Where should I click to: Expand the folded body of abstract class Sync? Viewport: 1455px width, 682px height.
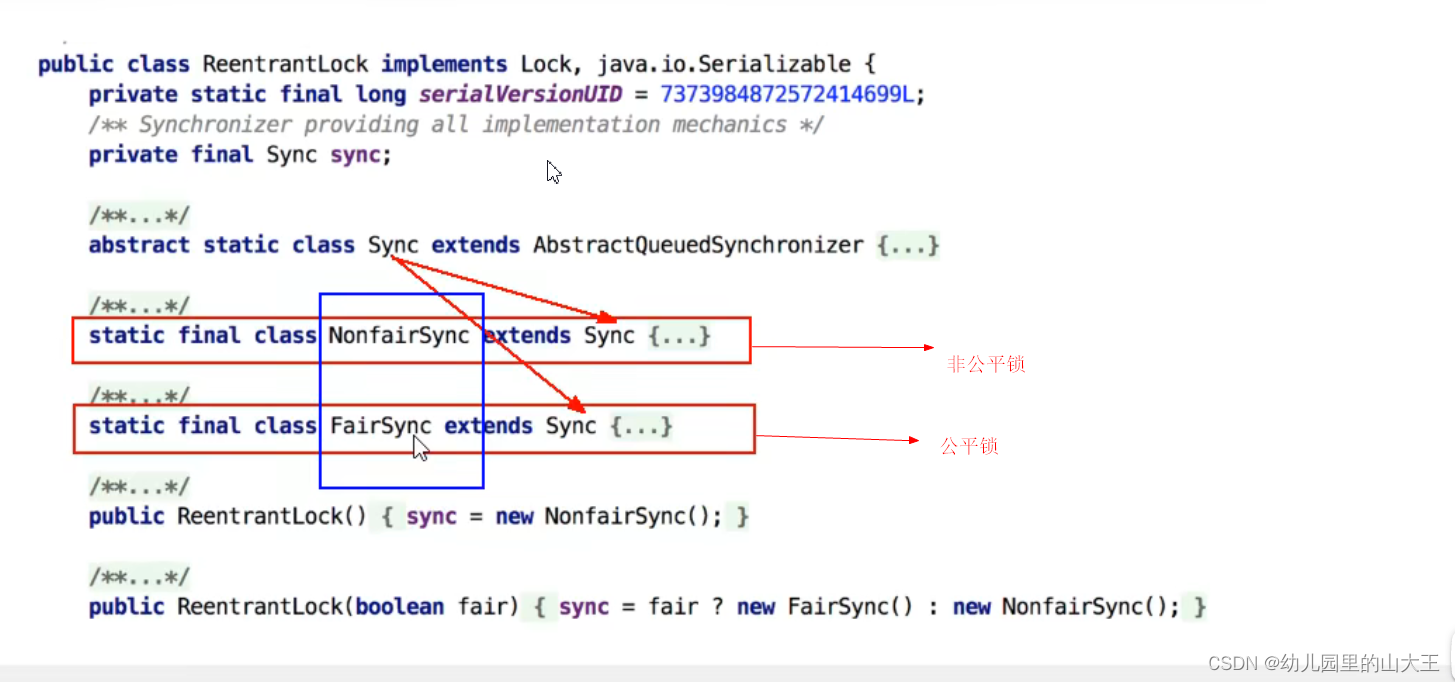(908, 245)
